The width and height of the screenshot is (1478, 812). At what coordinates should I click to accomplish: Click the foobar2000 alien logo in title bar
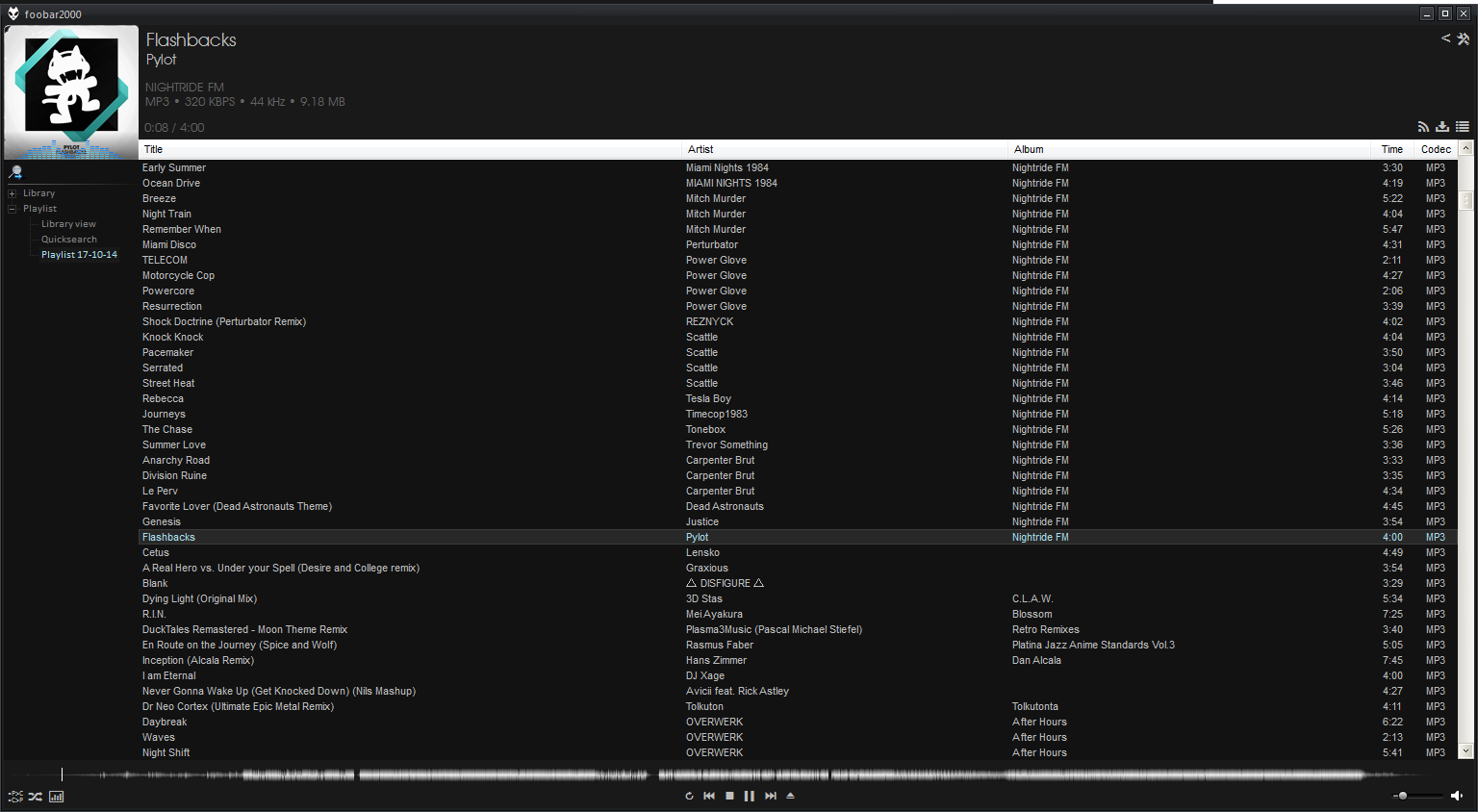[13, 13]
